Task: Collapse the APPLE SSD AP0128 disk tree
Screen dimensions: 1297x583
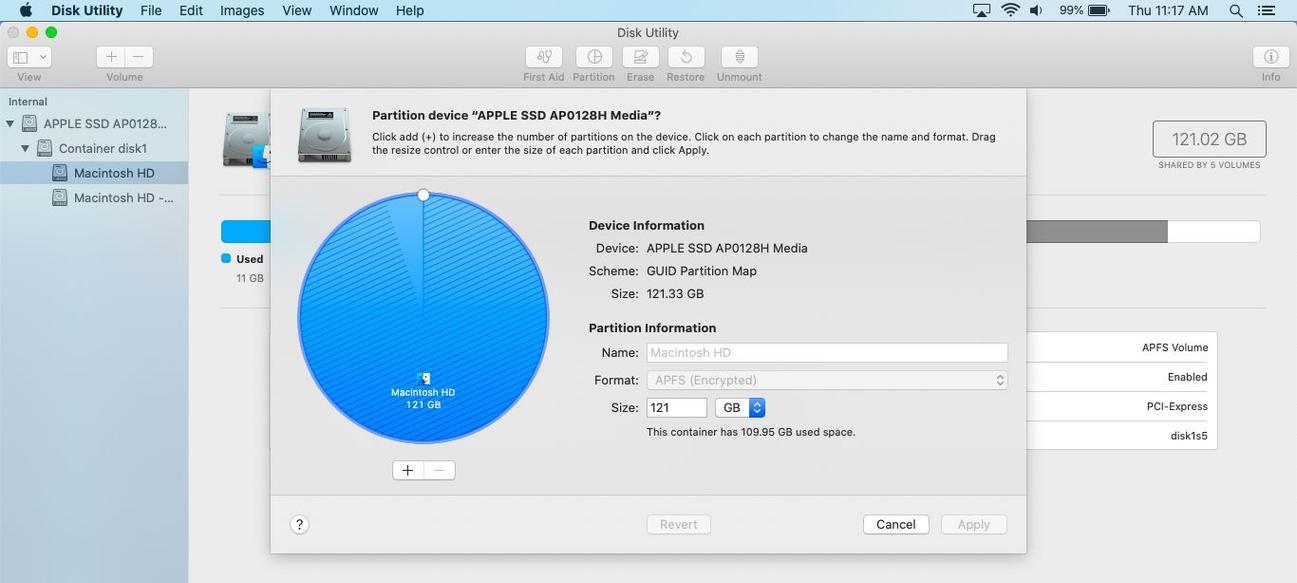Action: tap(10, 124)
